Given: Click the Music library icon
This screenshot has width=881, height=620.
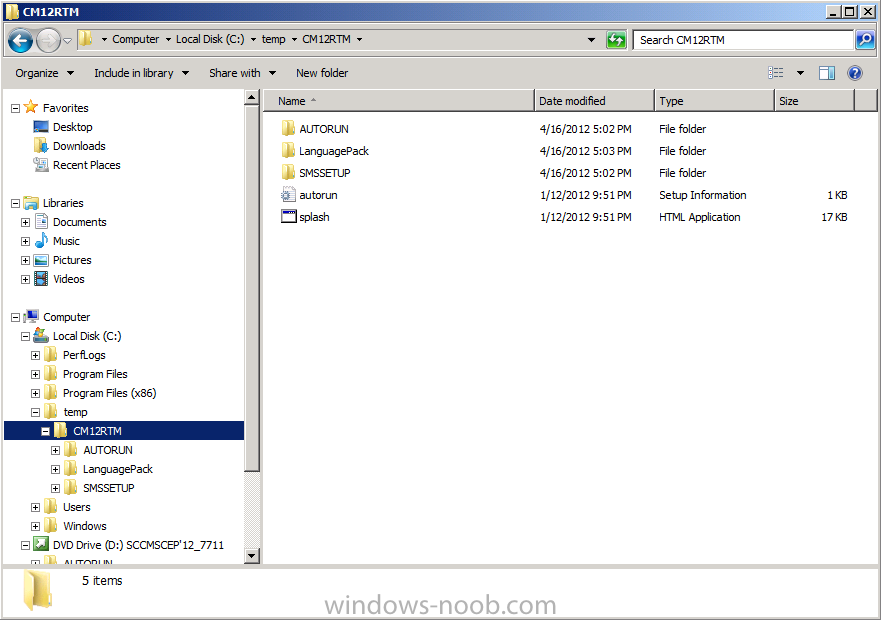Looking at the screenshot, I should point(41,241).
